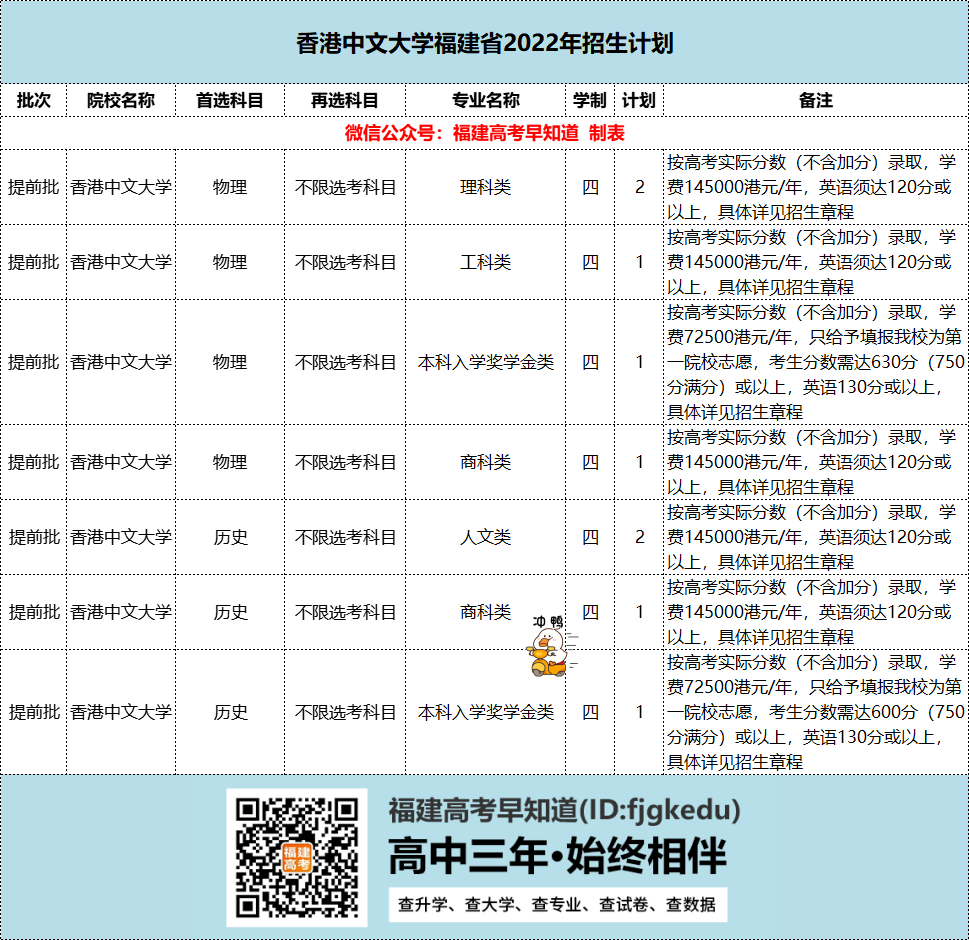Click title 香港中文大学福建省2022年招生计划
This screenshot has height=940, width=969.
click(484, 43)
